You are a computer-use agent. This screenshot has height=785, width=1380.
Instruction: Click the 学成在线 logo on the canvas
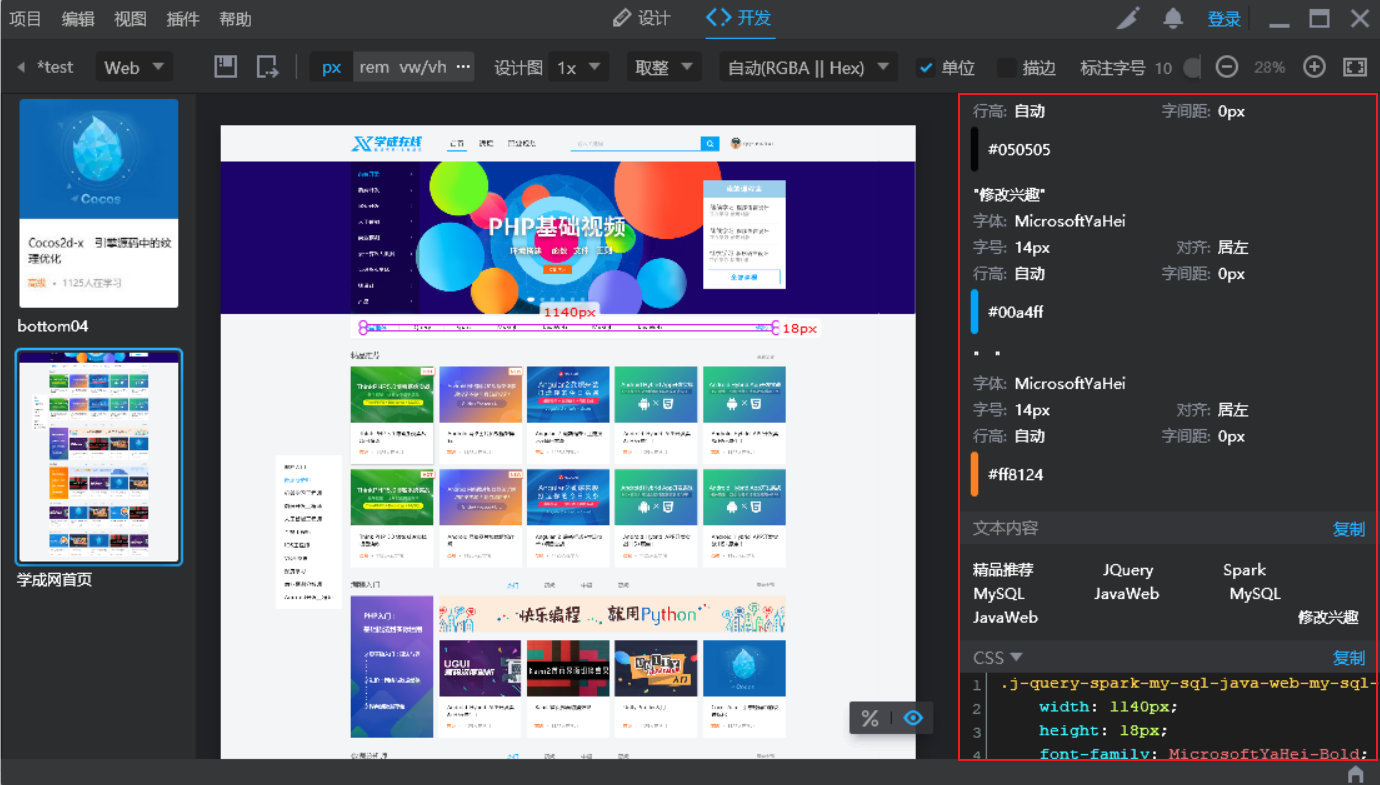click(x=387, y=144)
